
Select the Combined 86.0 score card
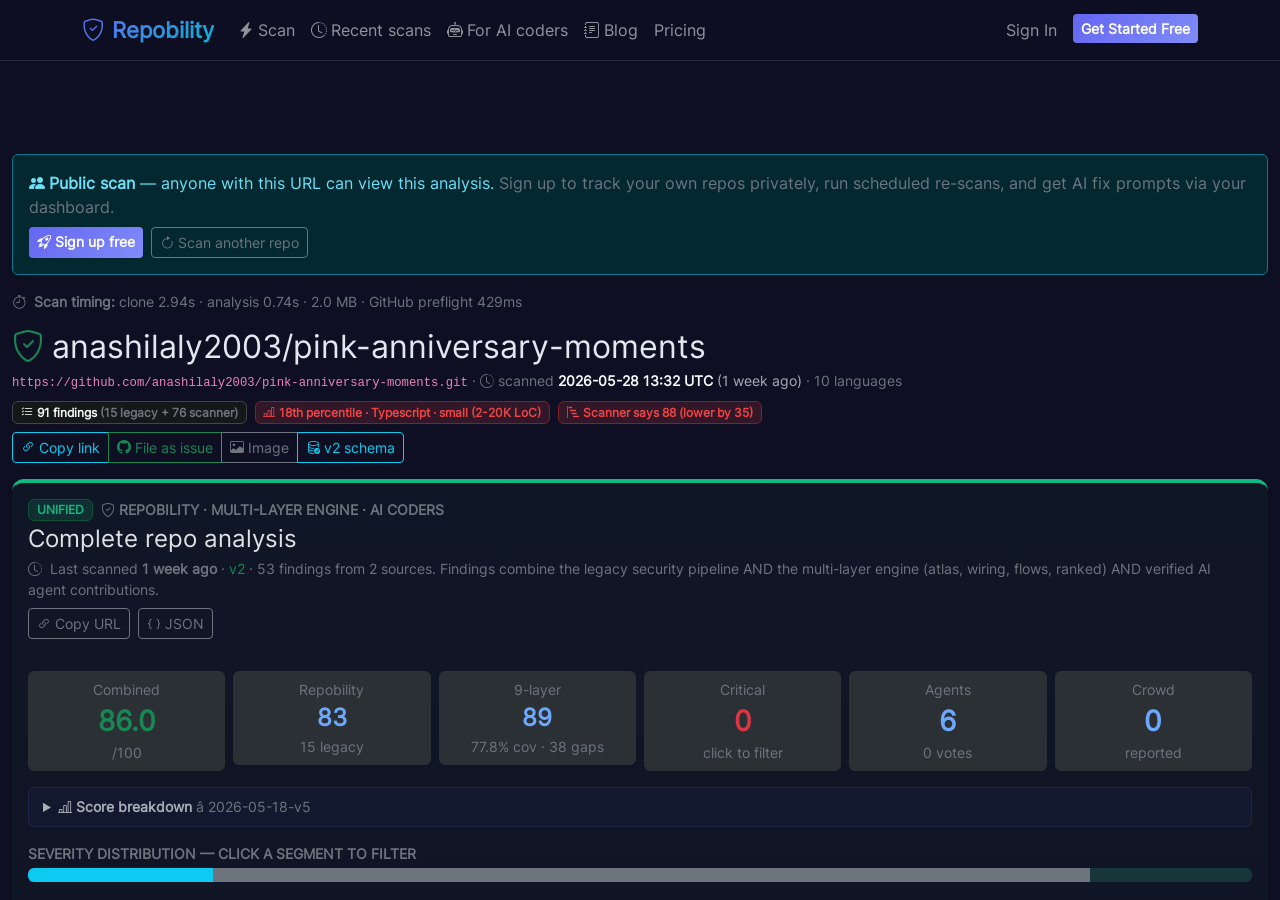click(126, 721)
